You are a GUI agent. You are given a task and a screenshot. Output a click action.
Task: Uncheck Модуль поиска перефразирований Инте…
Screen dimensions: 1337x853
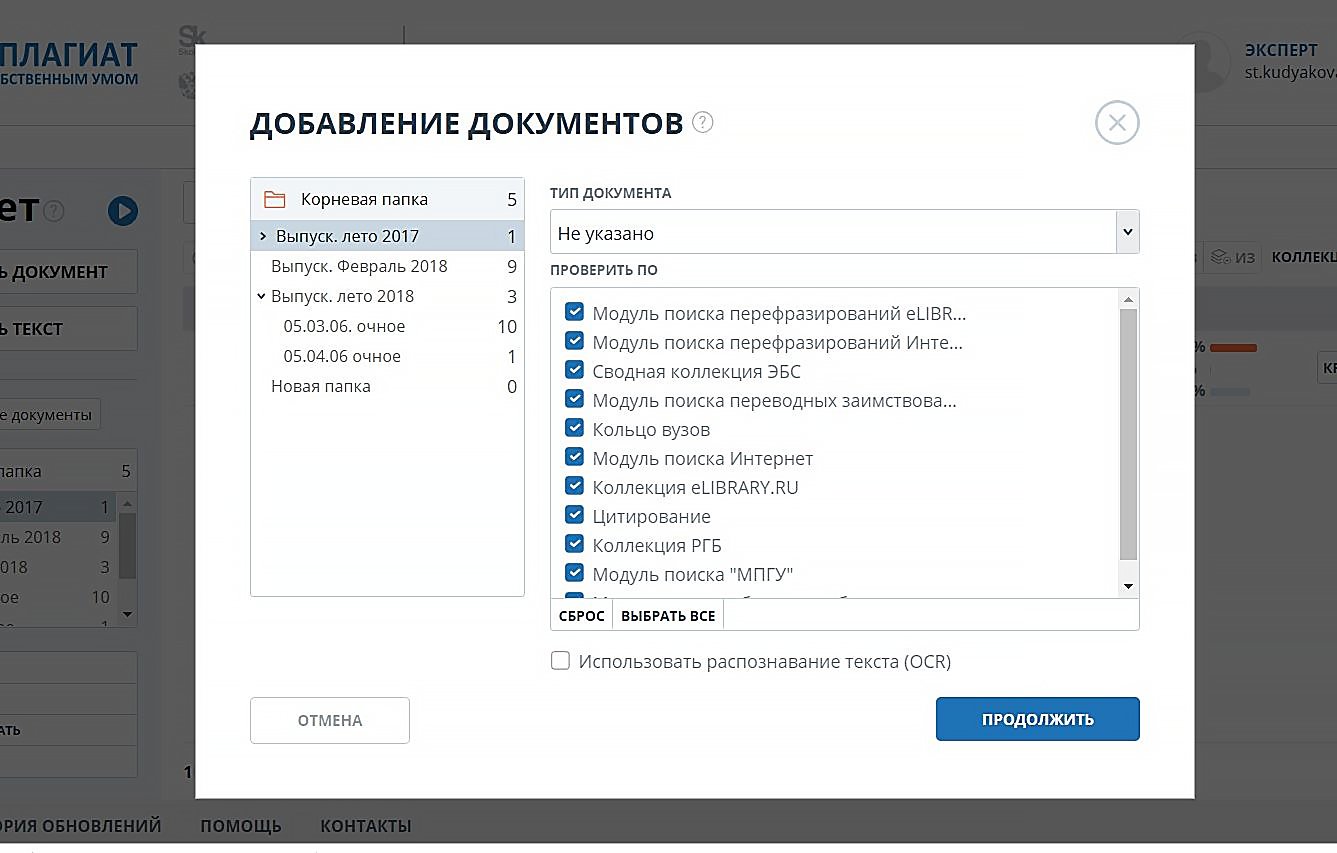pos(574,342)
